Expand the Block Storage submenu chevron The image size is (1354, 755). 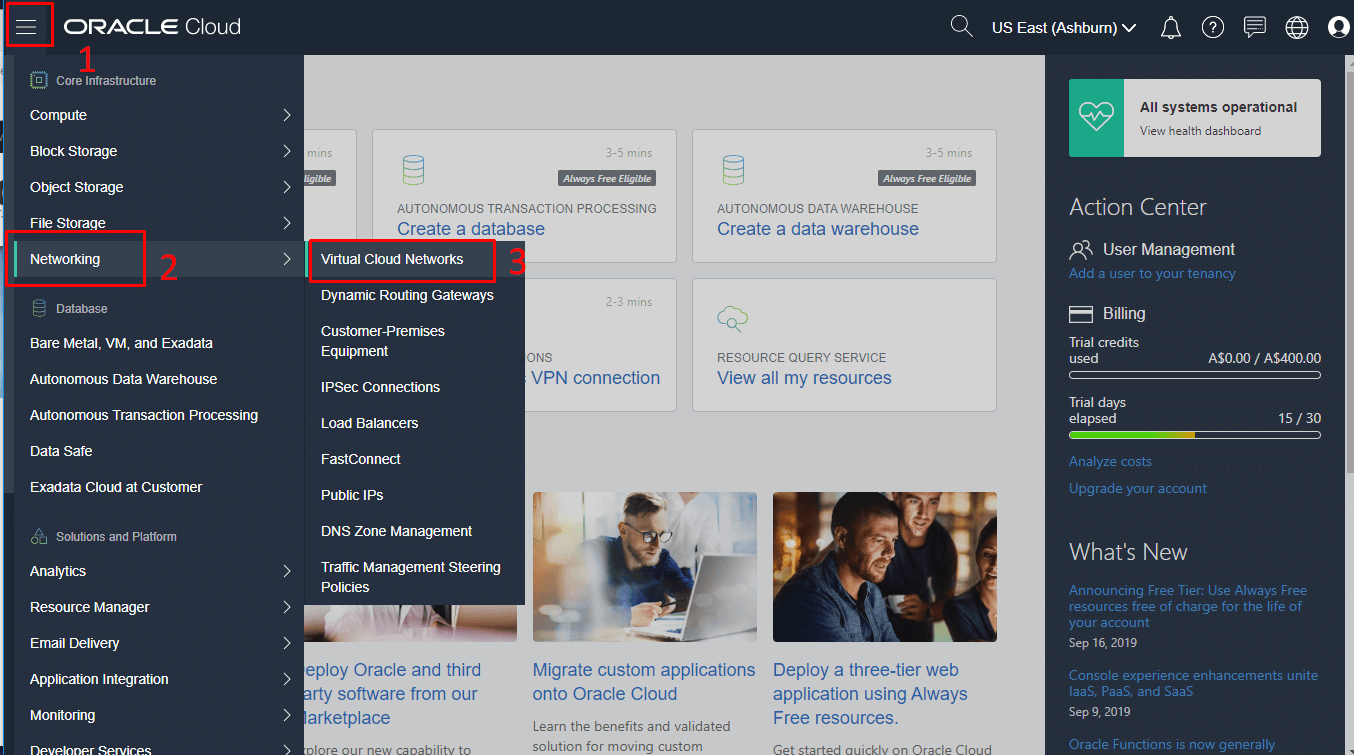287,151
